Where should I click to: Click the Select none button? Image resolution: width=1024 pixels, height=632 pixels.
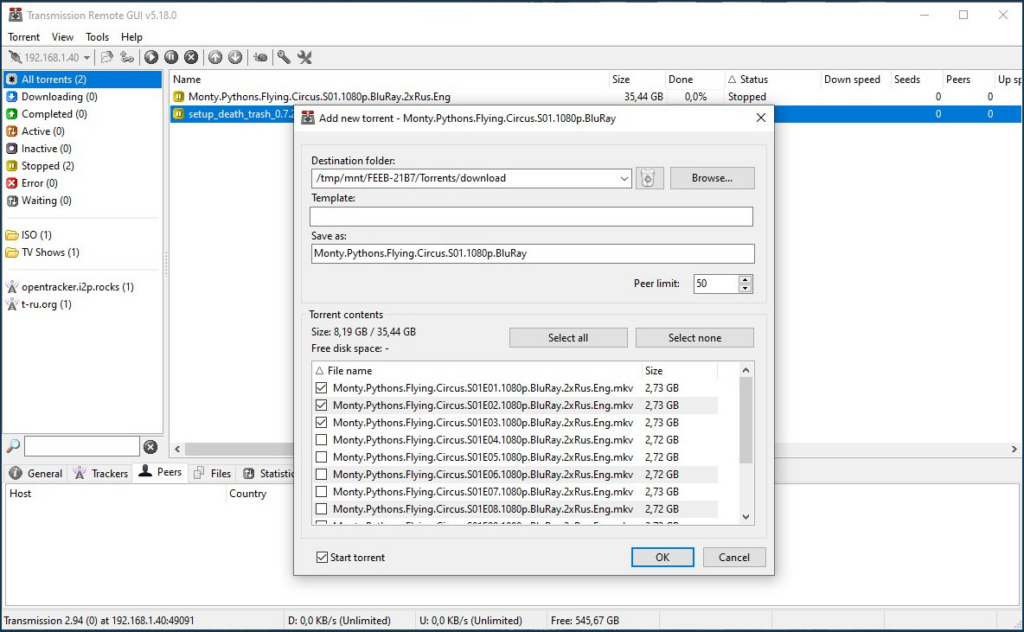tap(694, 338)
